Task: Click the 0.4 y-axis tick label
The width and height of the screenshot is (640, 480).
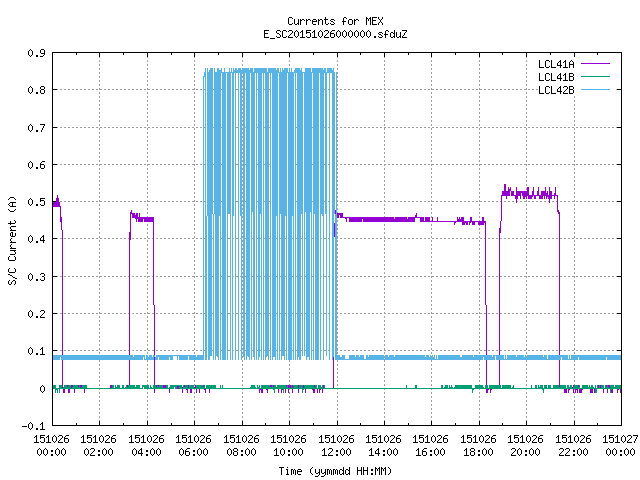Action: tap(36, 239)
